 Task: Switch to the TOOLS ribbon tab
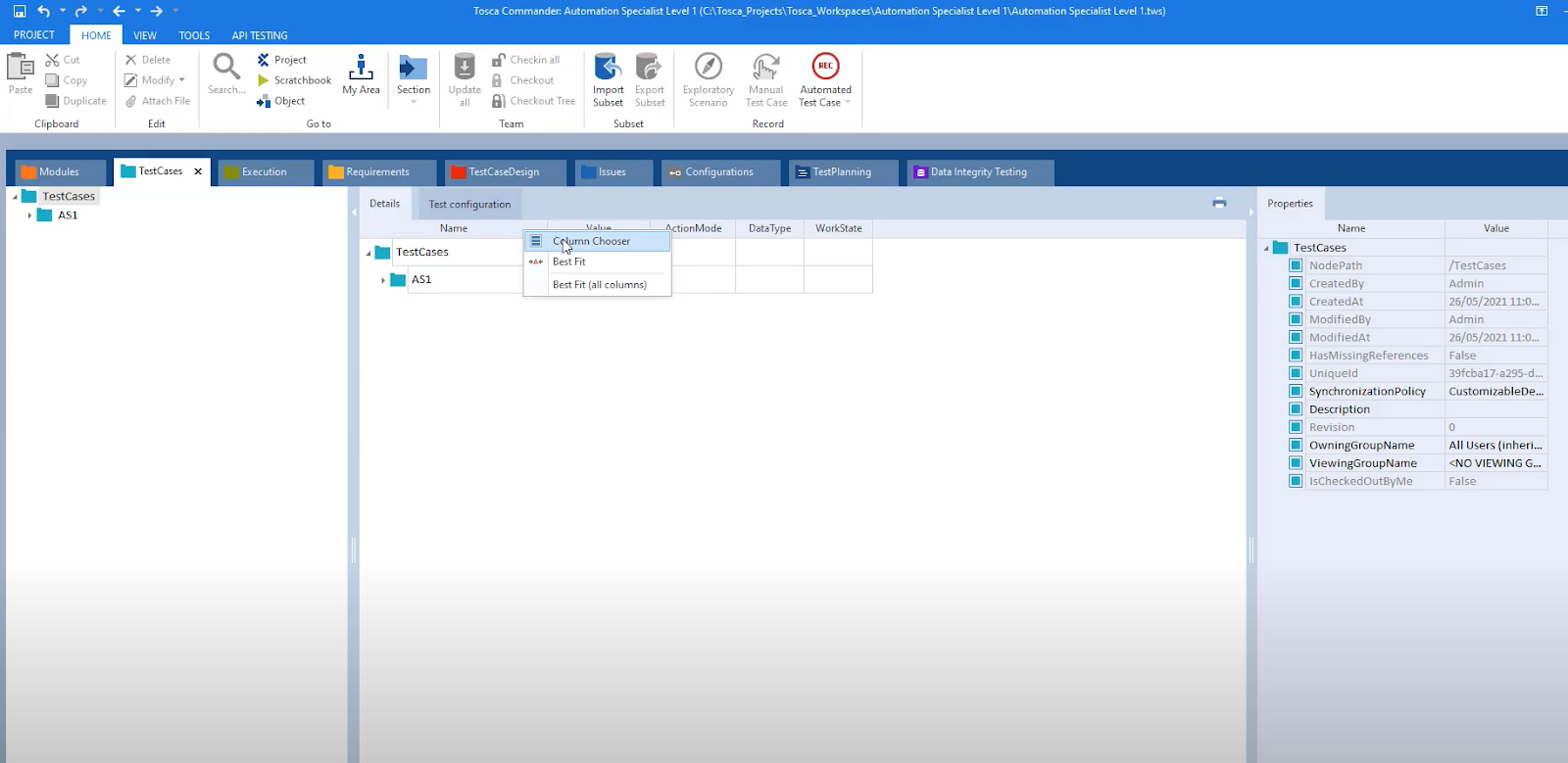click(194, 35)
